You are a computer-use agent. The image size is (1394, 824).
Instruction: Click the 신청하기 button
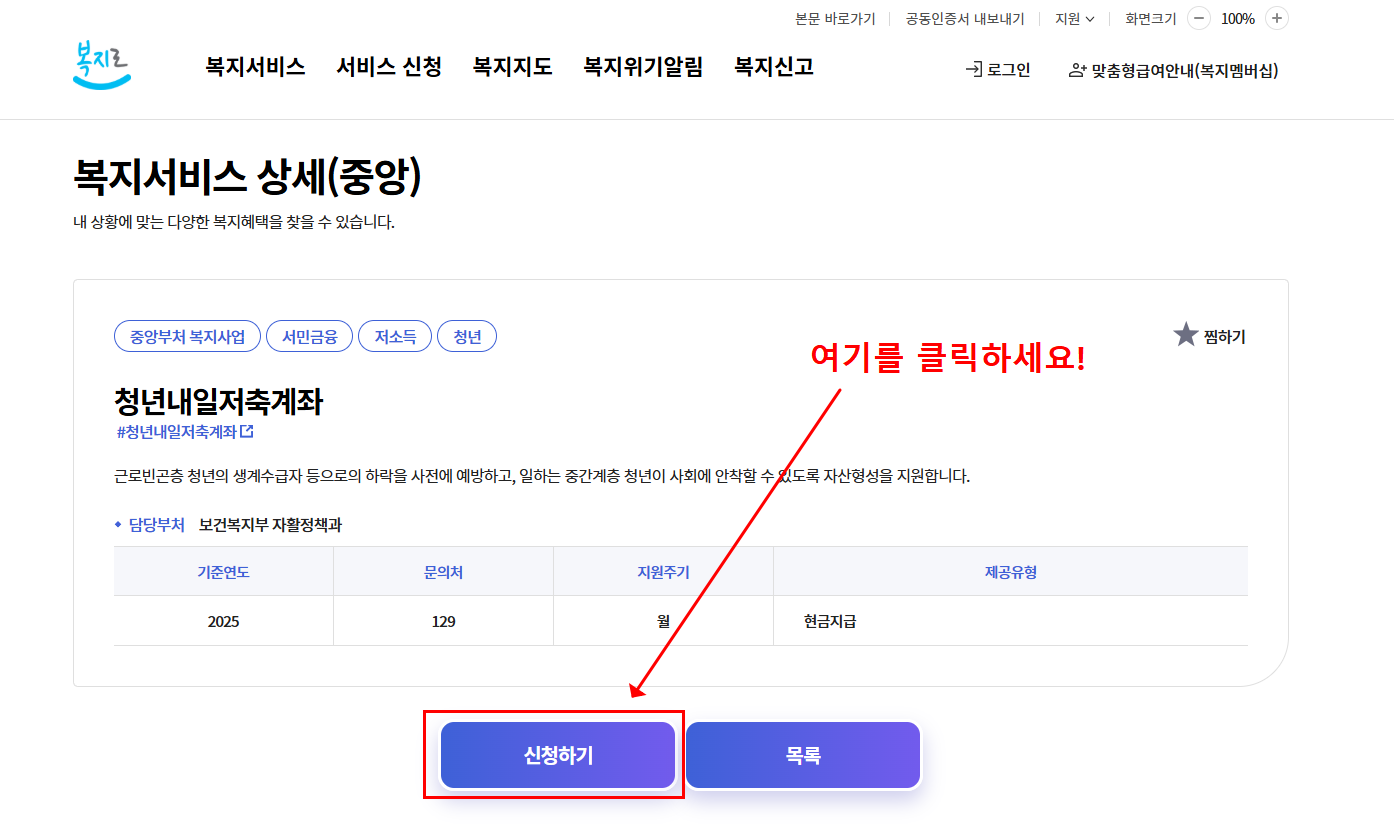click(x=556, y=755)
